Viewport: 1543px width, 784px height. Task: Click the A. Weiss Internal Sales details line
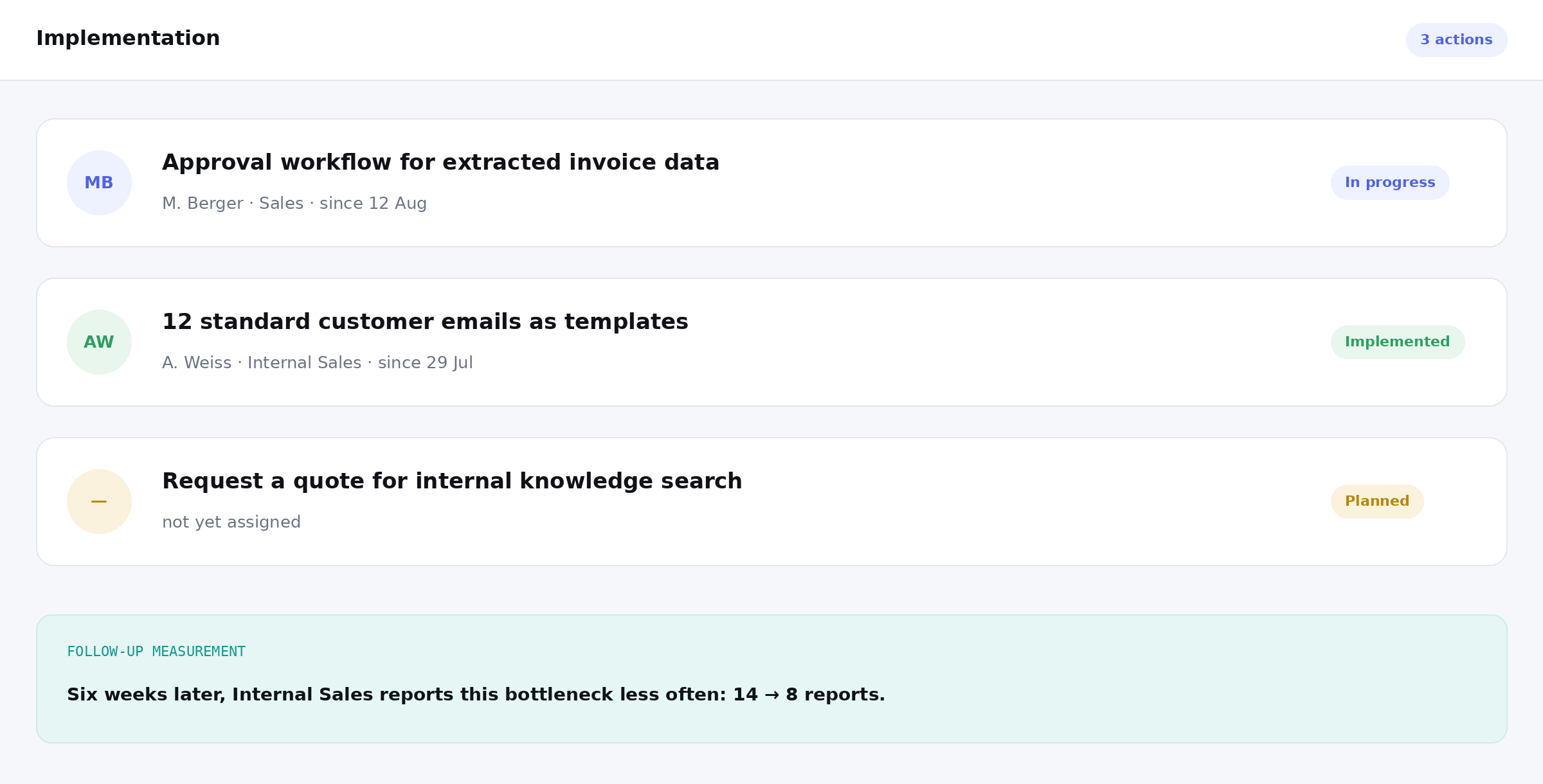(318, 363)
